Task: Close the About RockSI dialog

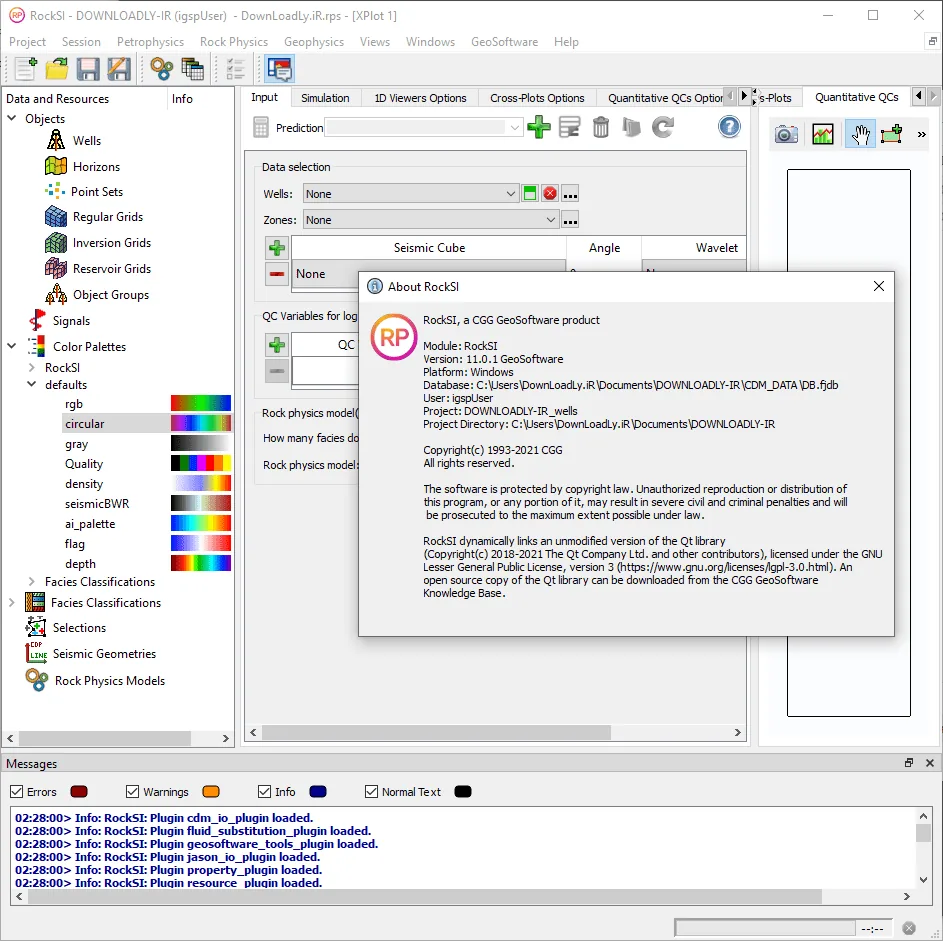Action: [879, 286]
